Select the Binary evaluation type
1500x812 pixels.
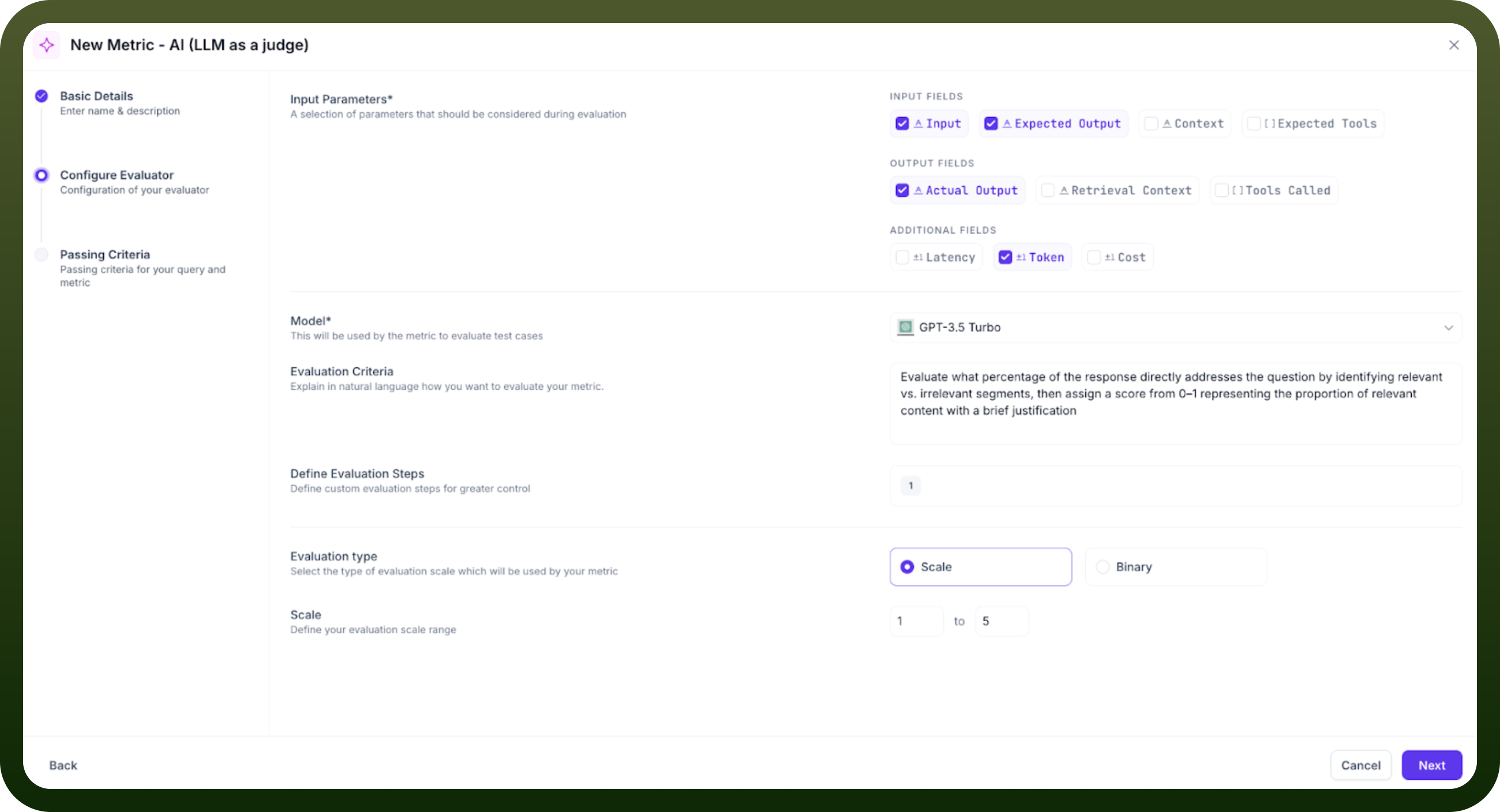click(x=1176, y=567)
